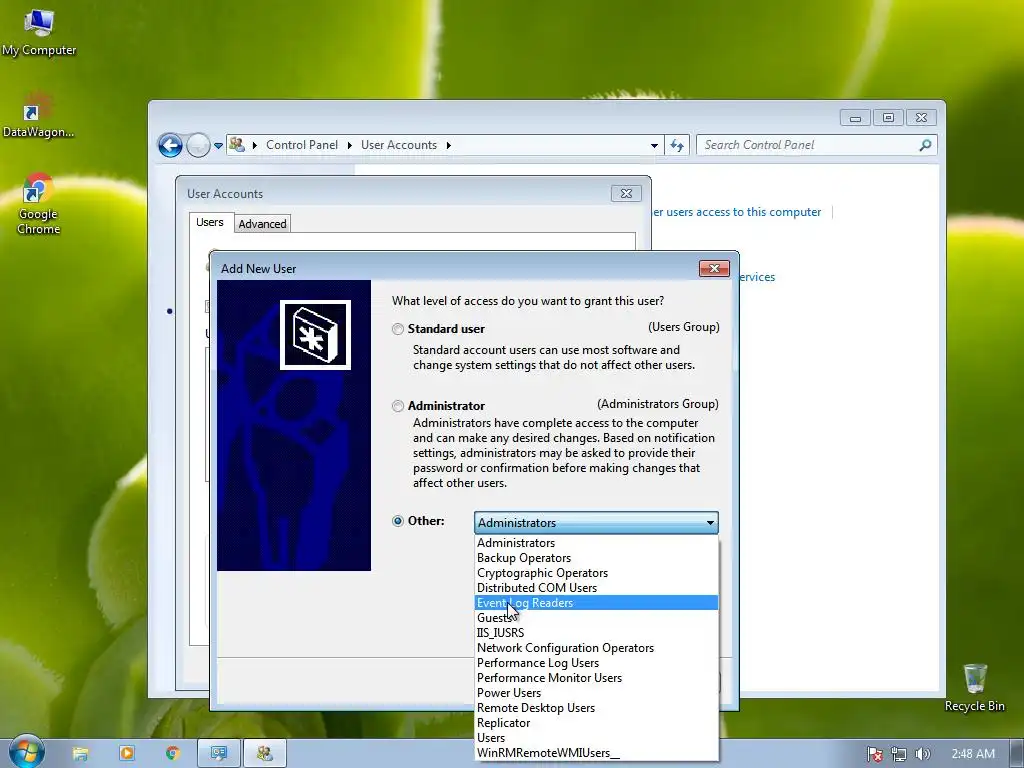Click the taskbar clock 2:48 AM
This screenshot has height=768, width=1024.
click(x=973, y=754)
